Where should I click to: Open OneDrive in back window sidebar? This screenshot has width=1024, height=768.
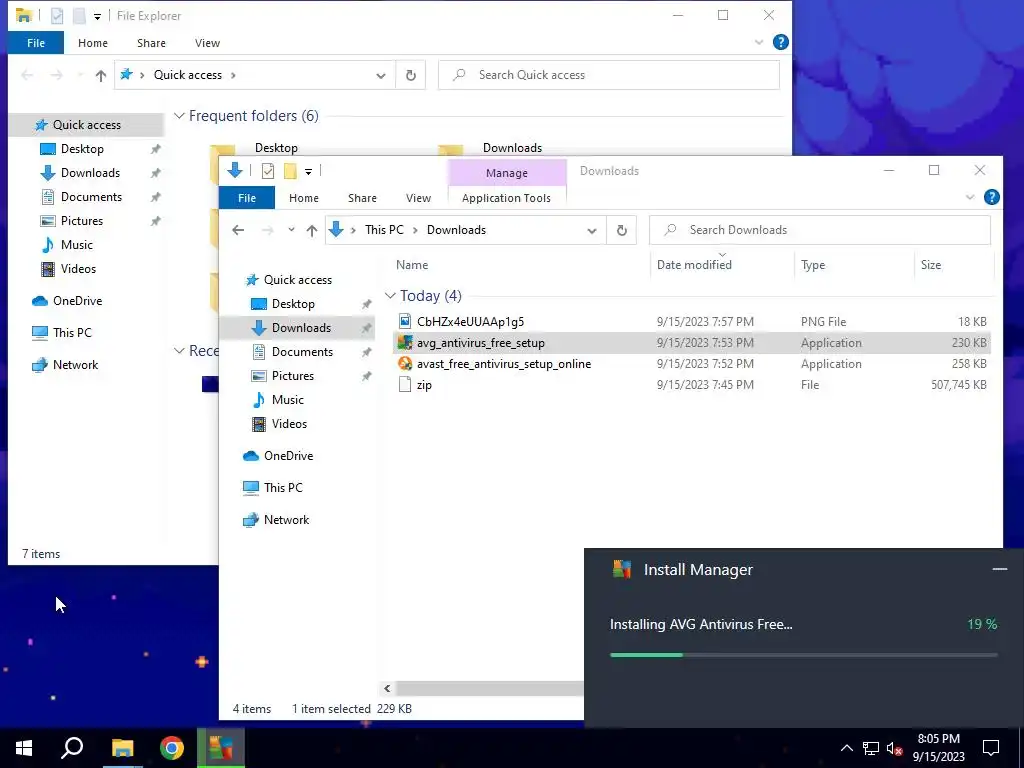coord(77,301)
